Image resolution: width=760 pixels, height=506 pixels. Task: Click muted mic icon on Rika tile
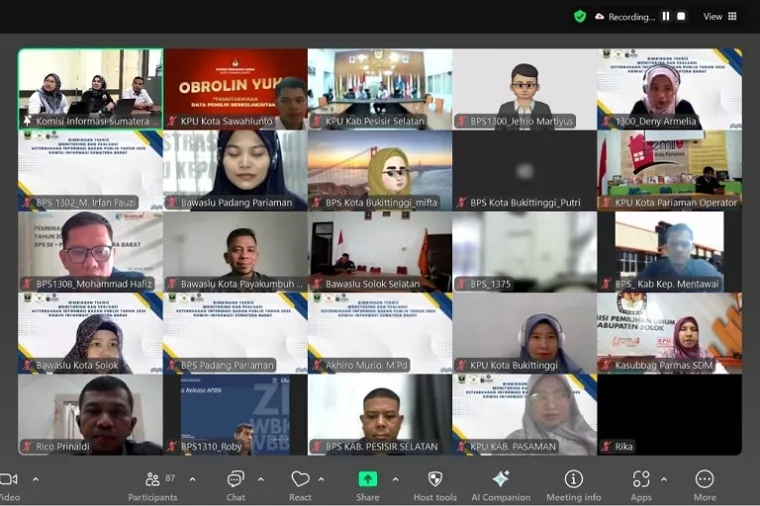[606, 446]
